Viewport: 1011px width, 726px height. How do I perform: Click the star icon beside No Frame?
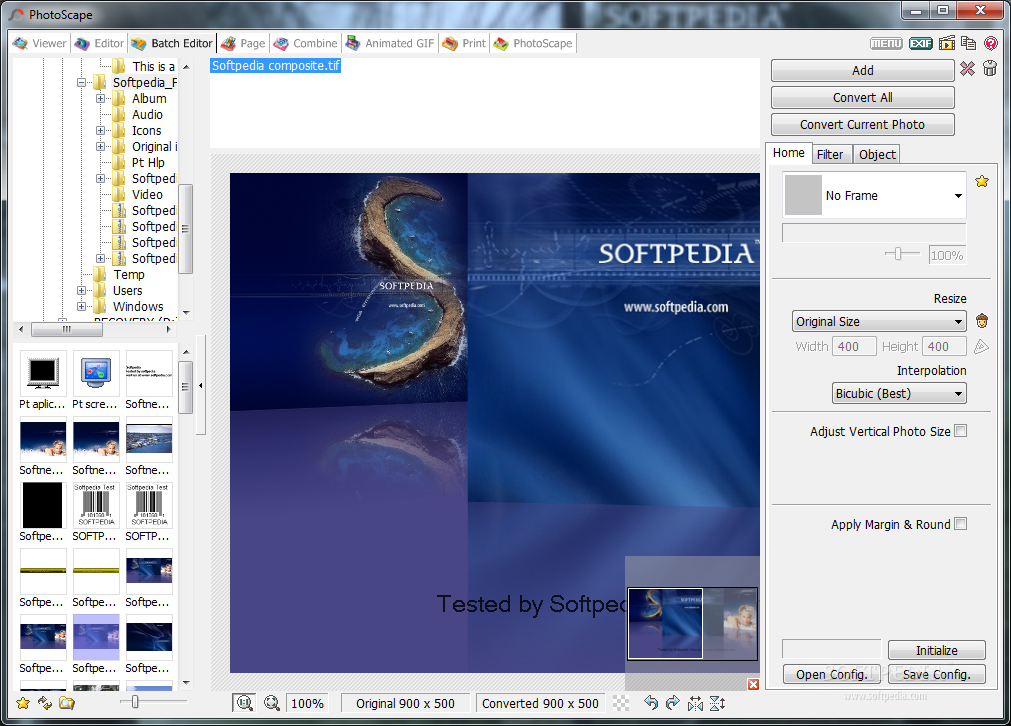click(x=982, y=181)
